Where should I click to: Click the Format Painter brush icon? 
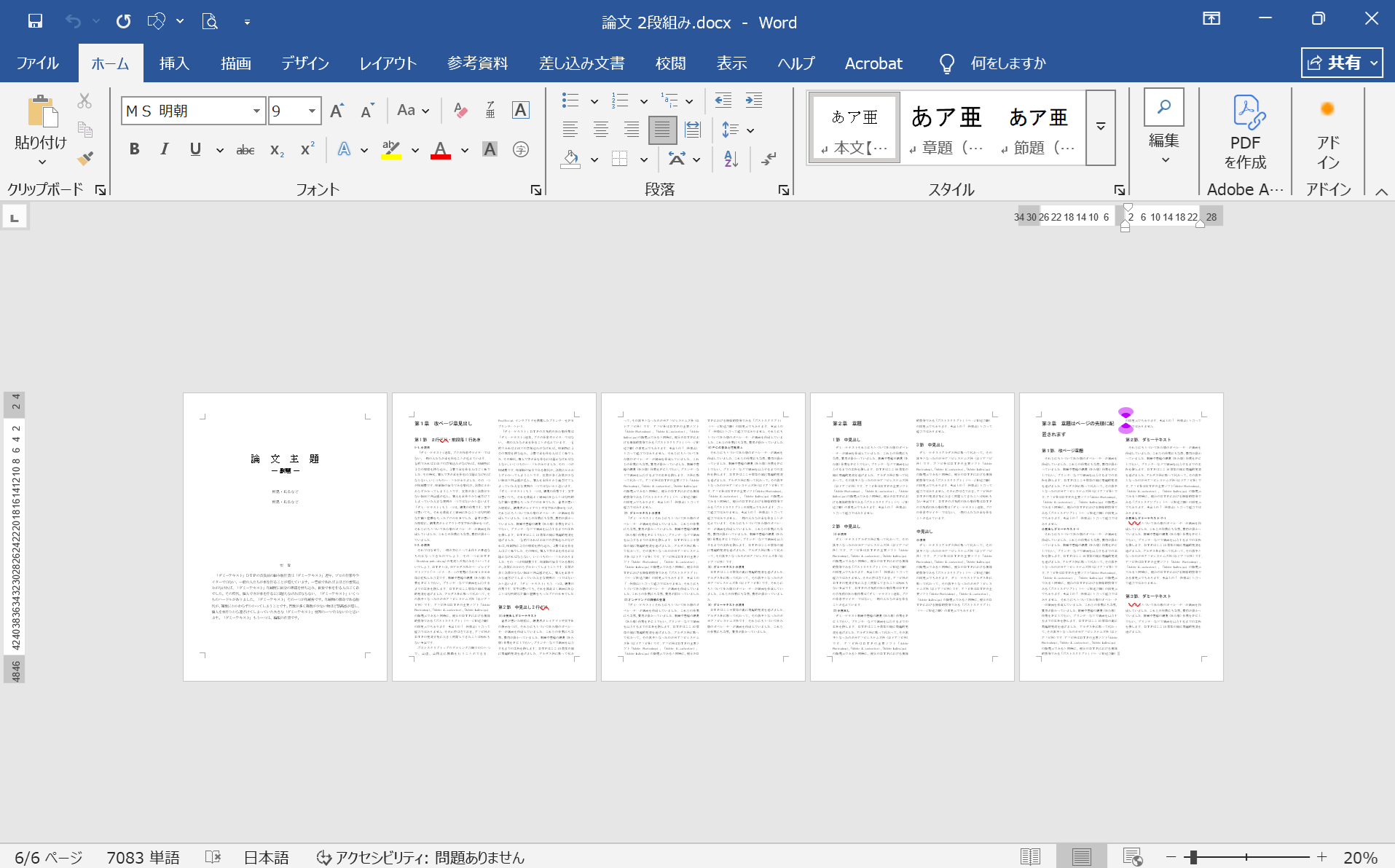click(x=85, y=158)
